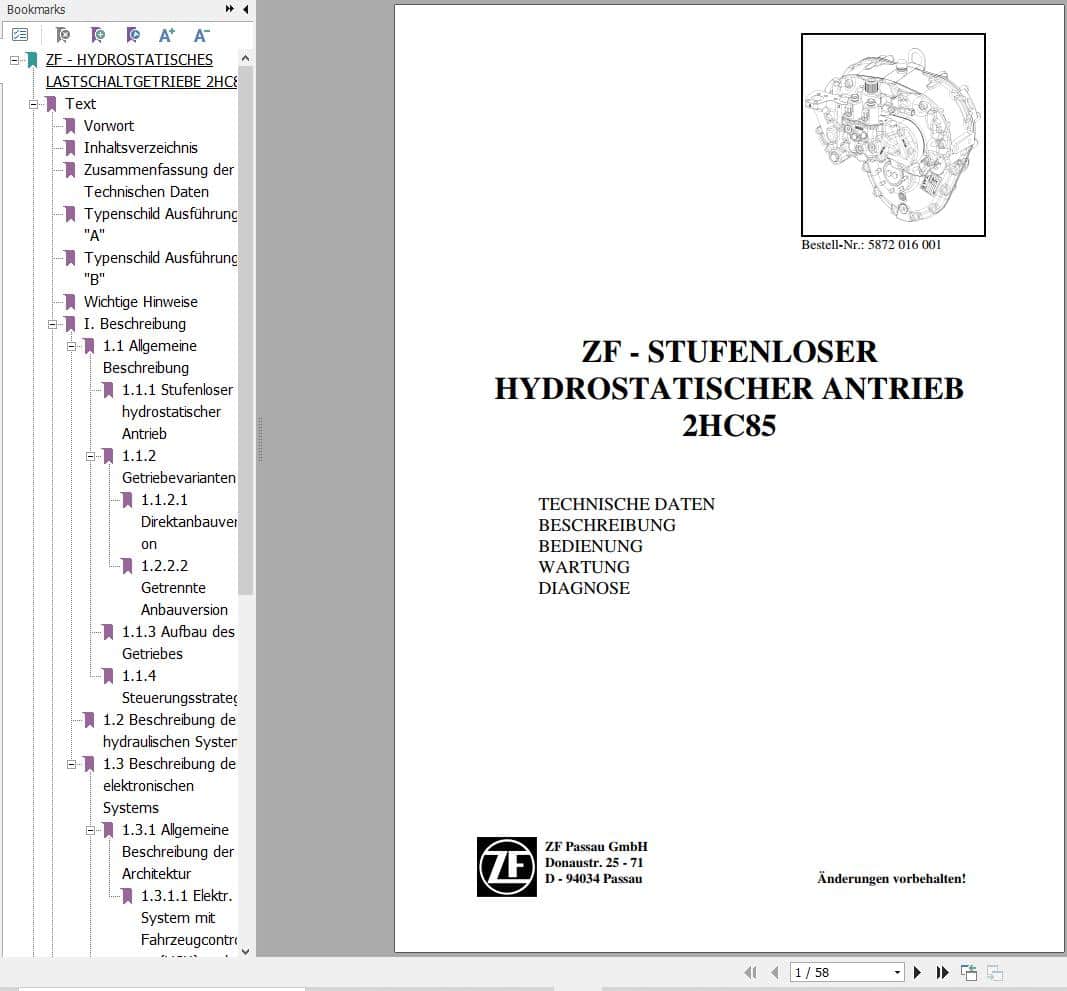Open 1.1.1 Stufenloser hydrostatischer Antrieb bookmark

178,412
